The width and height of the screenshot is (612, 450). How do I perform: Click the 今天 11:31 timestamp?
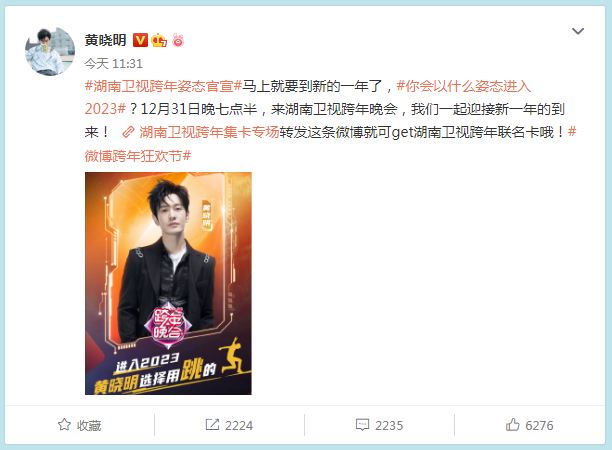click(114, 63)
